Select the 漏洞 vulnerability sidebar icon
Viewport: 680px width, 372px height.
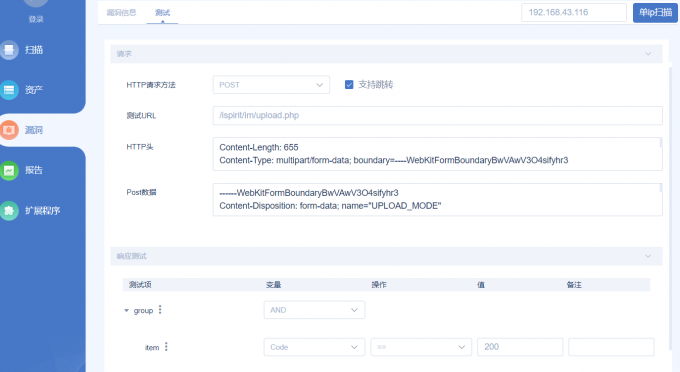tap(9, 130)
